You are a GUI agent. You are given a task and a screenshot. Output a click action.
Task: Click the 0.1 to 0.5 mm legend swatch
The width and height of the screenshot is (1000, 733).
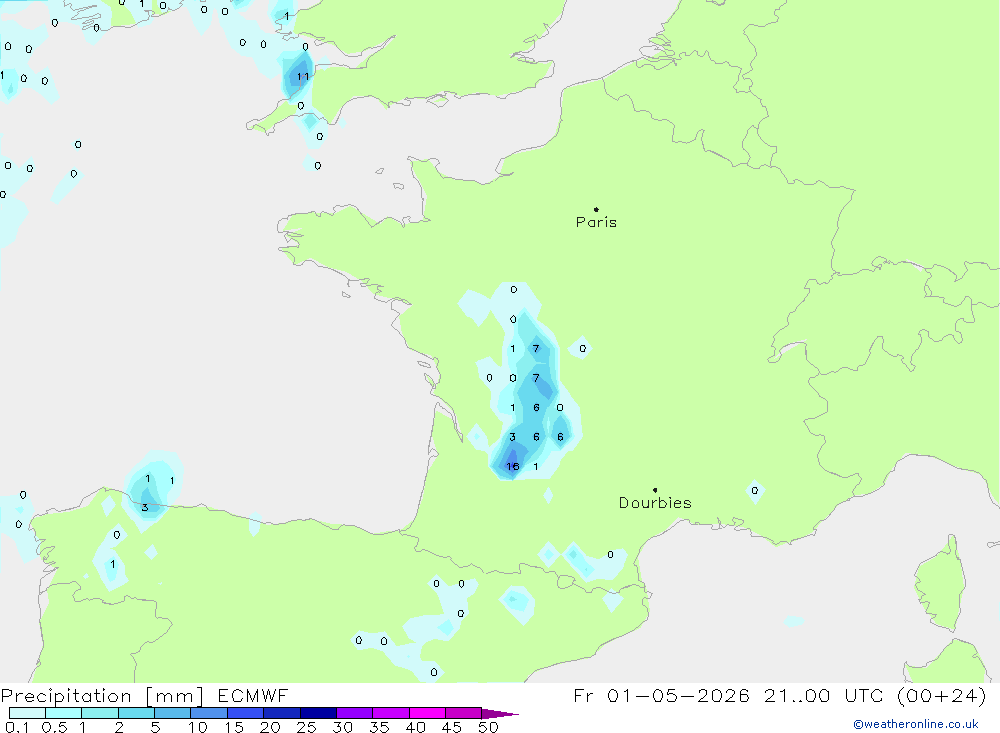(27, 713)
